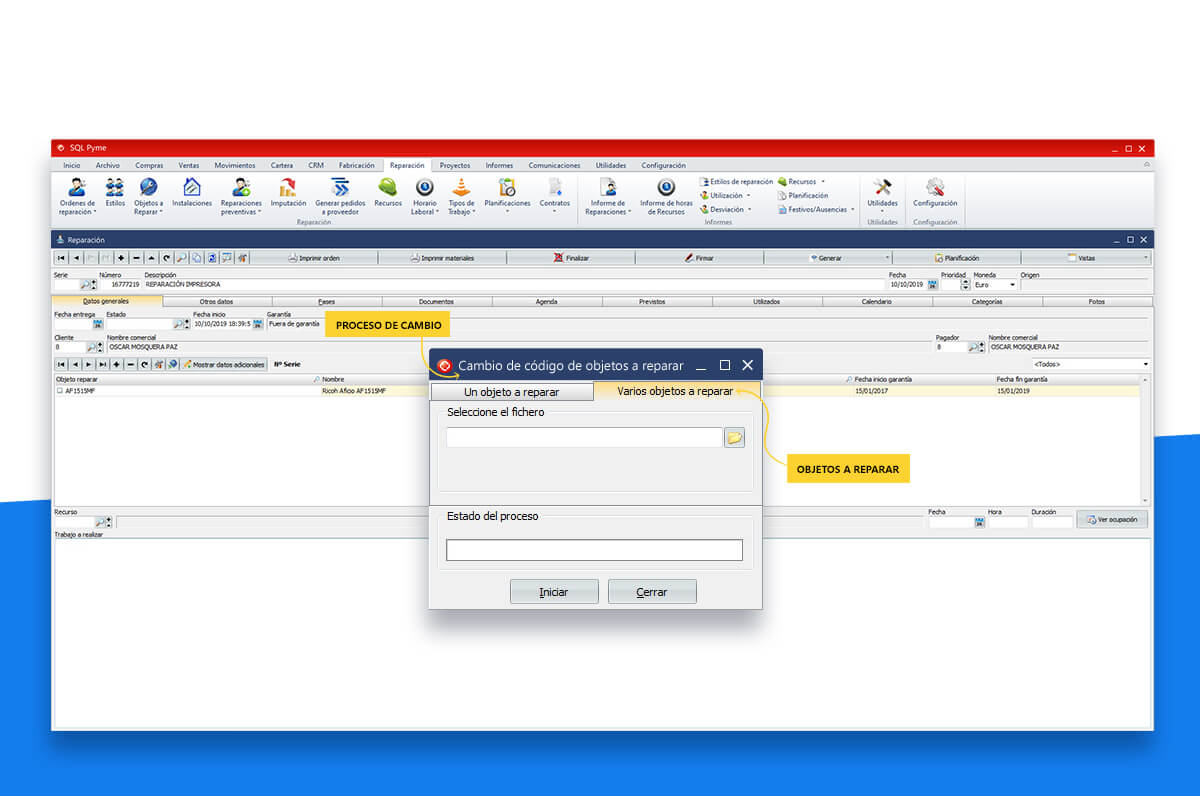Click the Fecha calendar picker icon
Screen dimensions: 1200x796
coord(932,285)
